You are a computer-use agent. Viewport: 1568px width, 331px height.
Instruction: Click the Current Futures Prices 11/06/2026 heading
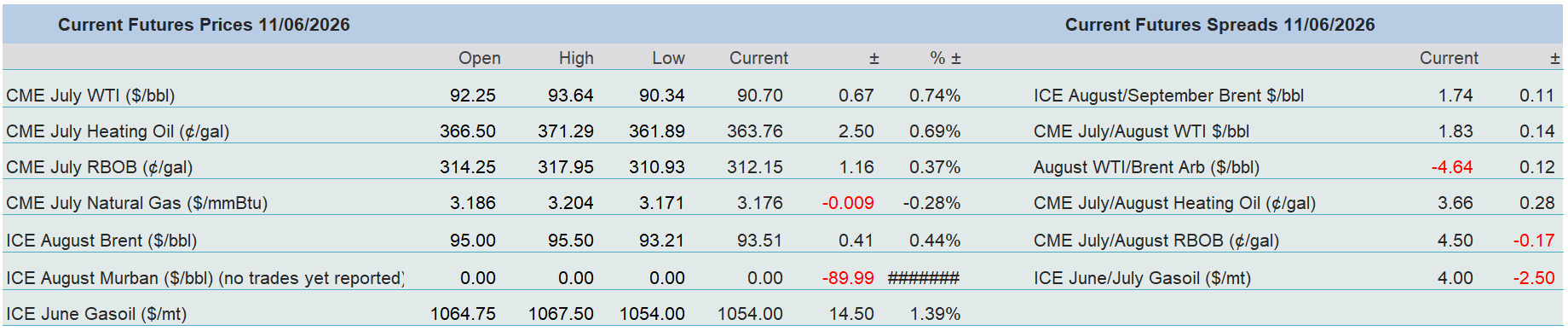tap(204, 25)
